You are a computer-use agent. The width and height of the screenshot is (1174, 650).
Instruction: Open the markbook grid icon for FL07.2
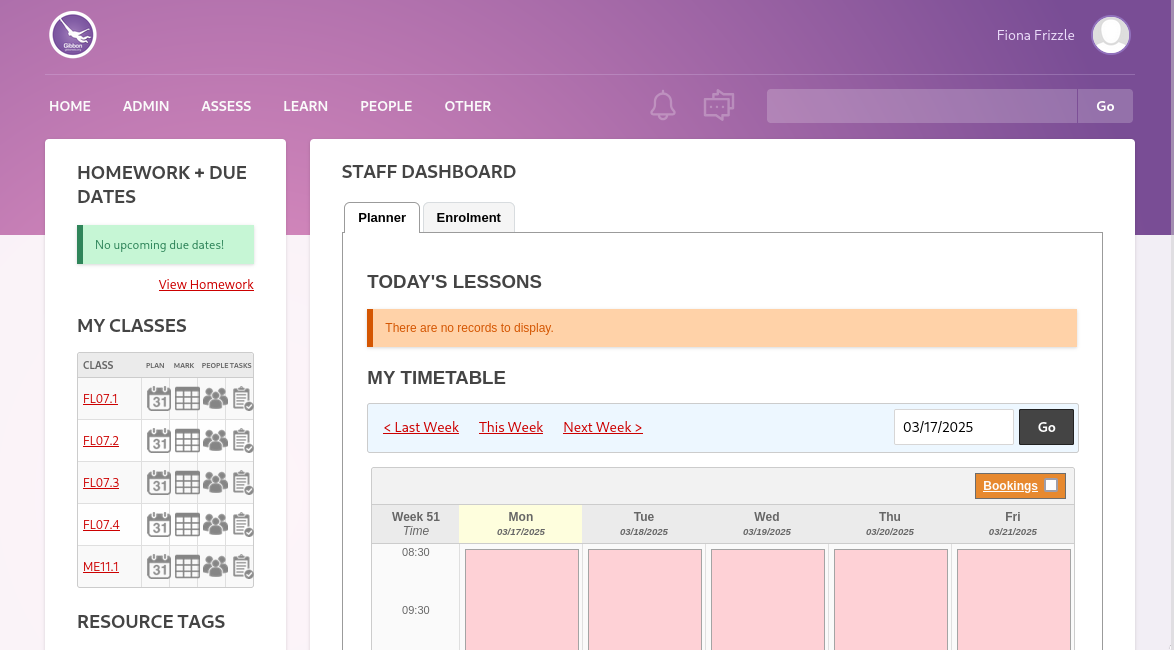[187, 440]
